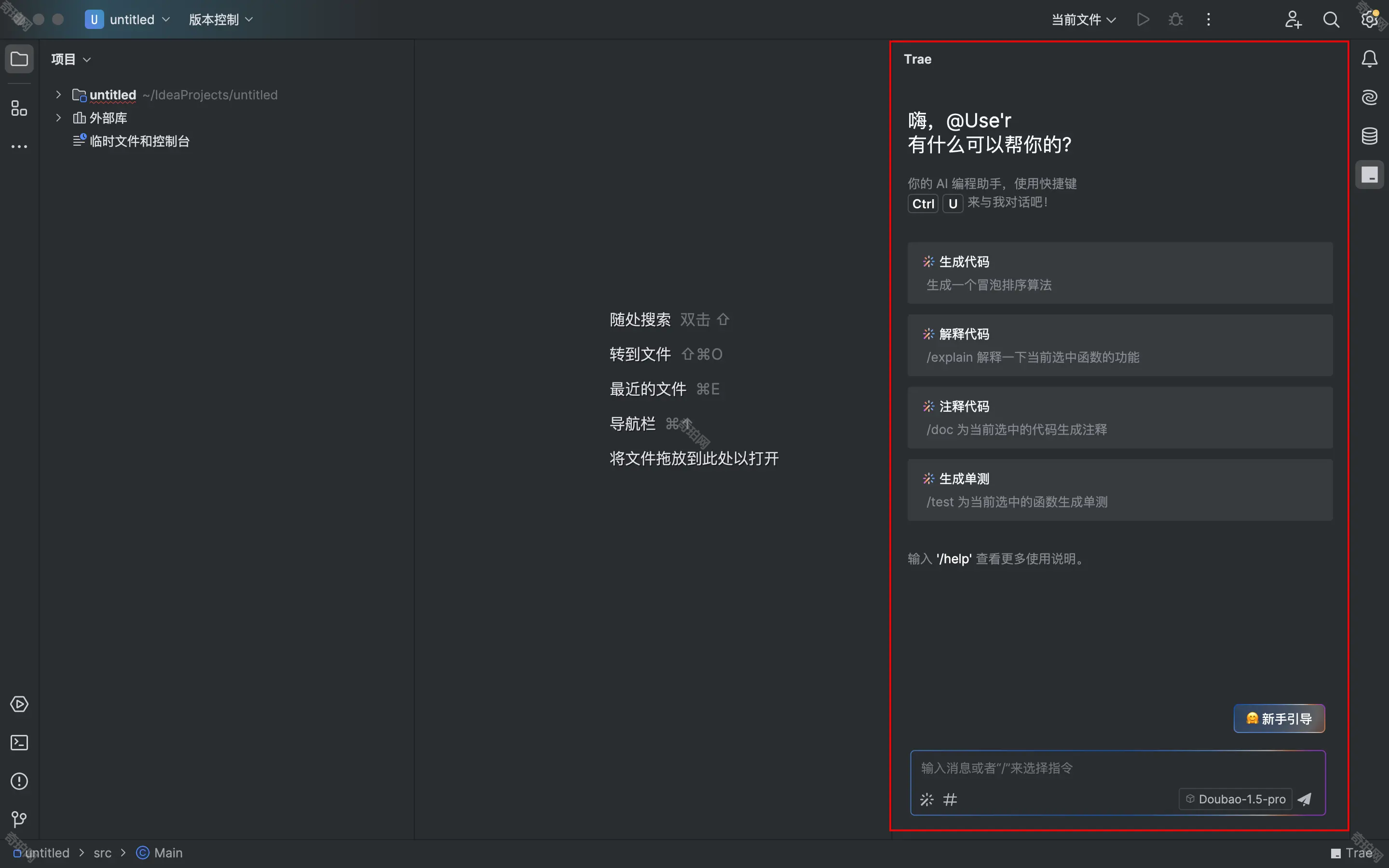The width and height of the screenshot is (1389, 868).
Task: Open the Database tool window icon
Action: [1370, 136]
